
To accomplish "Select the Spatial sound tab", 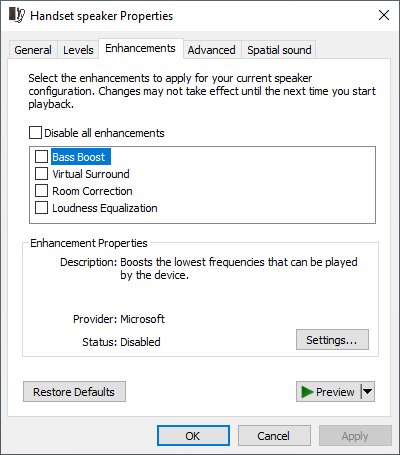I will 279,50.
